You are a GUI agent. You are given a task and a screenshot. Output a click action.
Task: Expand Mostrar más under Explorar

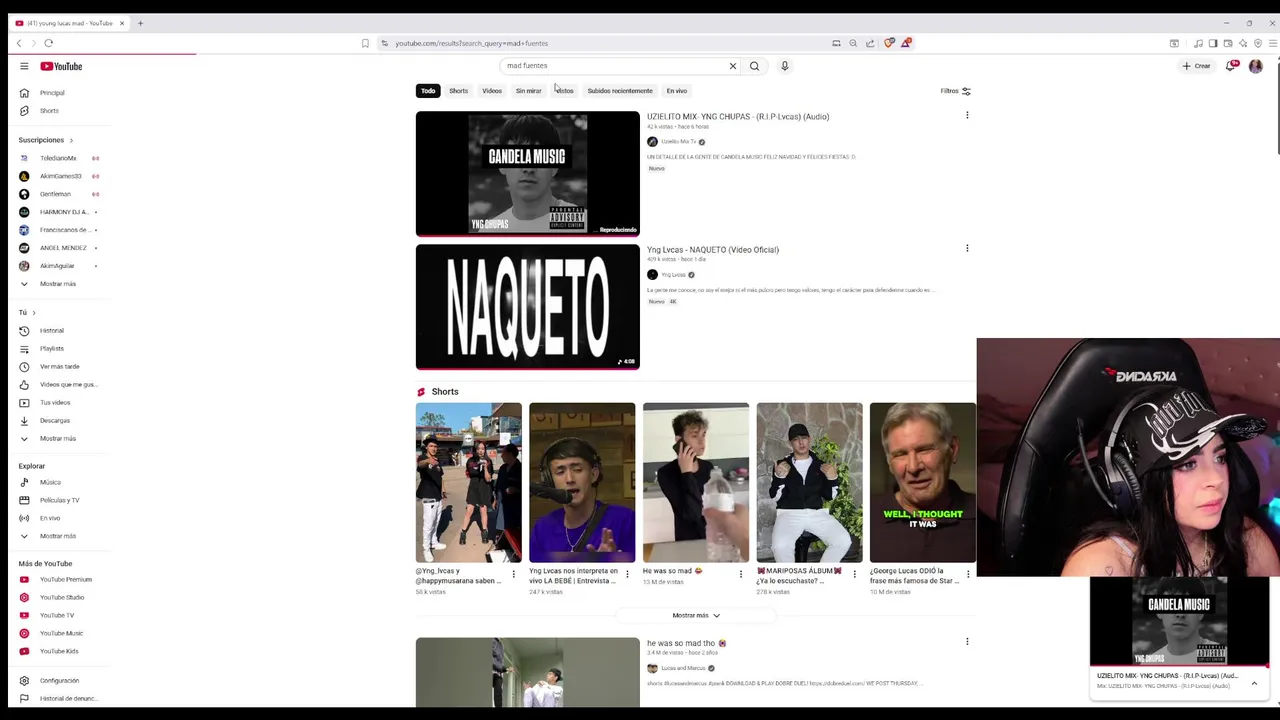point(57,537)
